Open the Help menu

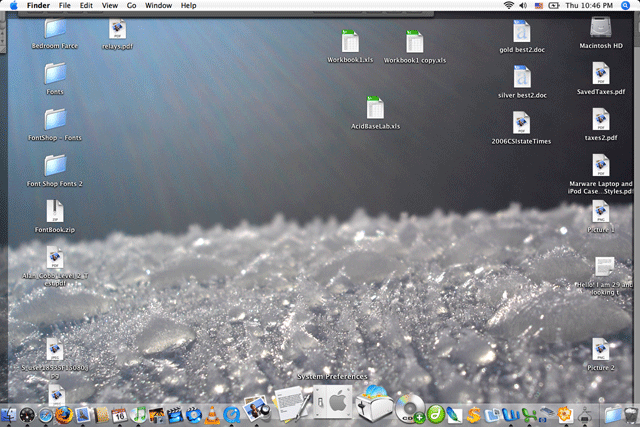click(189, 5)
